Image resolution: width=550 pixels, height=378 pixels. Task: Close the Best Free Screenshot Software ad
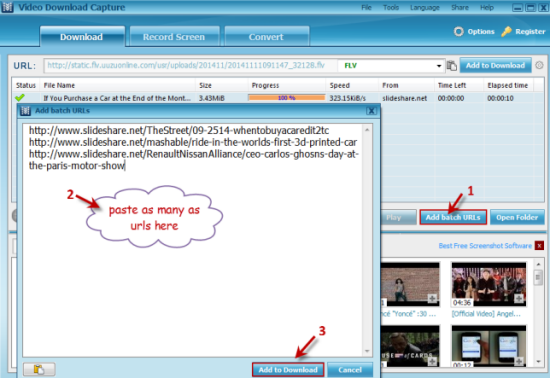[x=539, y=245]
